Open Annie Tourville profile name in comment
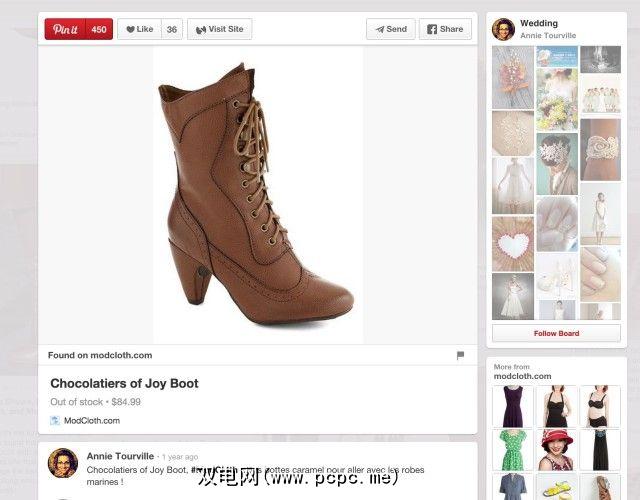Viewport: 640px width, 500px height. [120, 456]
